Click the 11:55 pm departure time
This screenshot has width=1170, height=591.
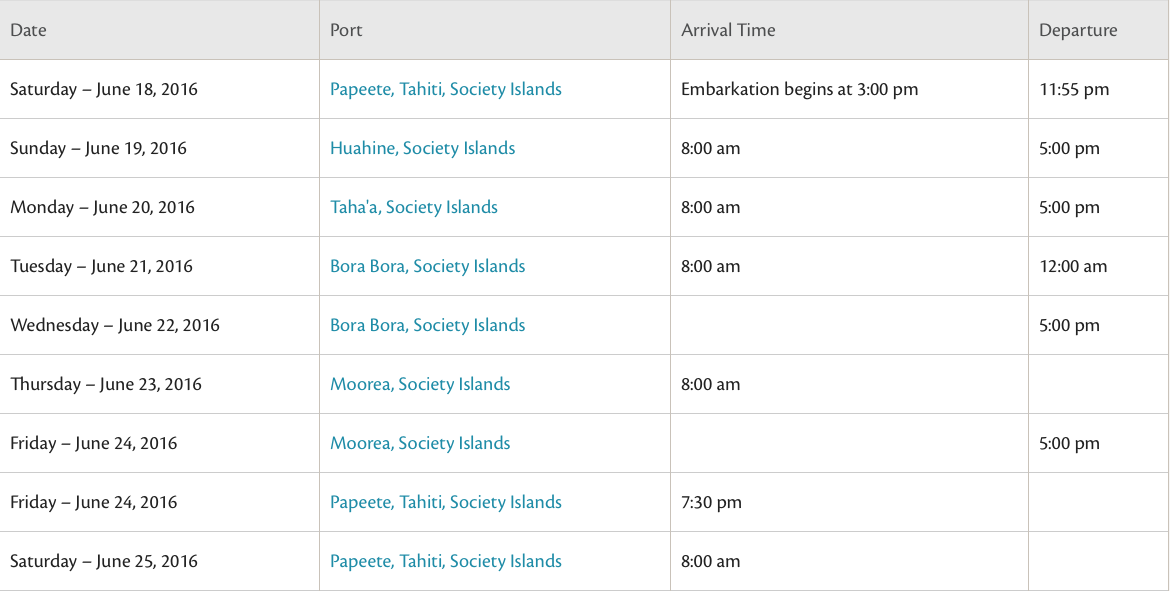[x=1074, y=89]
